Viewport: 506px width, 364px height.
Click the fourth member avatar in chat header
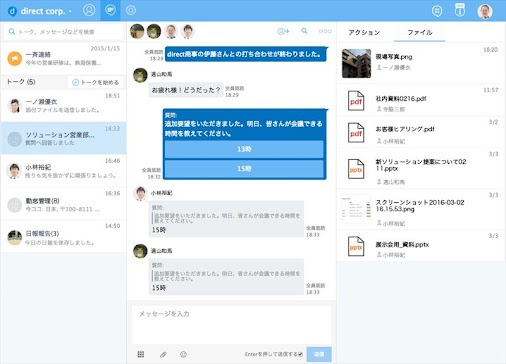[188, 31]
